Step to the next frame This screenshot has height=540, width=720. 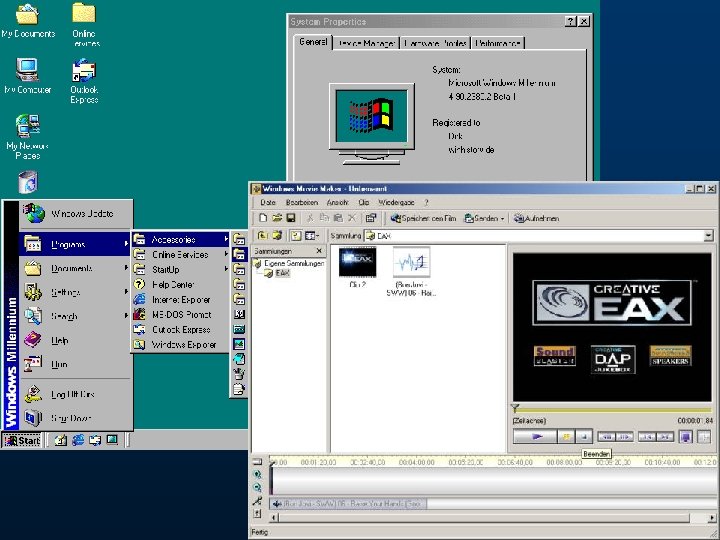pos(624,437)
